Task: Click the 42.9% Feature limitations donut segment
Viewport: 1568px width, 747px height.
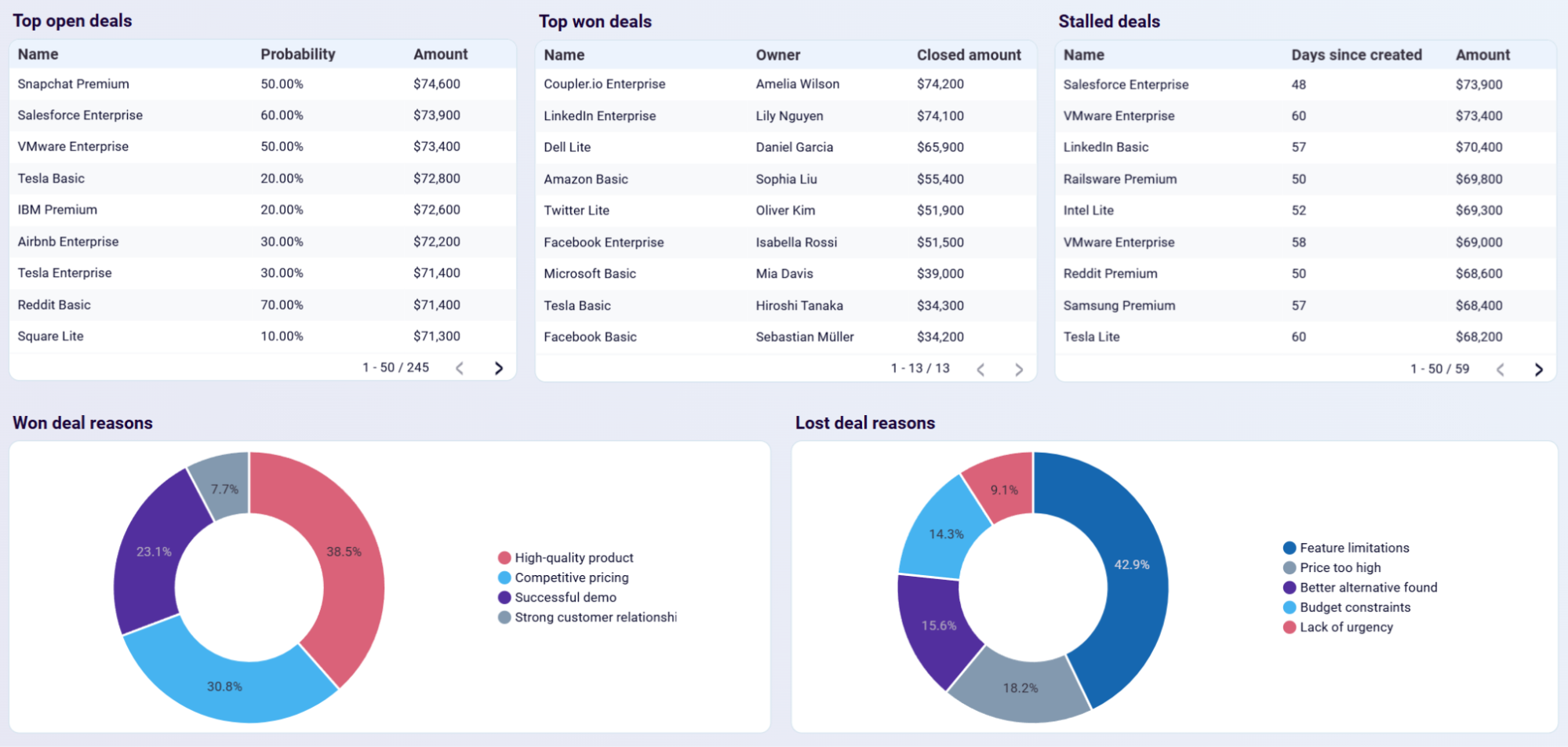Action: (1131, 563)
